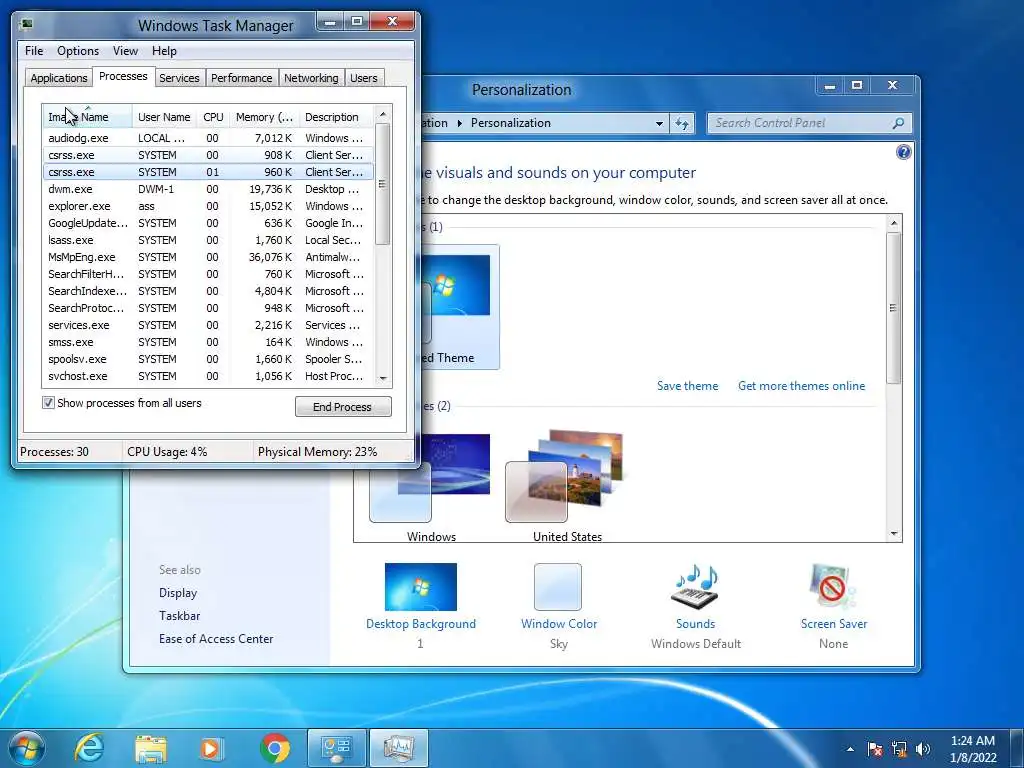The height and width of the screenshot is (768, 1024).
Task: Launch Windows Media Player from taskbar
Action: pyautogui.click(x=211, y=748)
